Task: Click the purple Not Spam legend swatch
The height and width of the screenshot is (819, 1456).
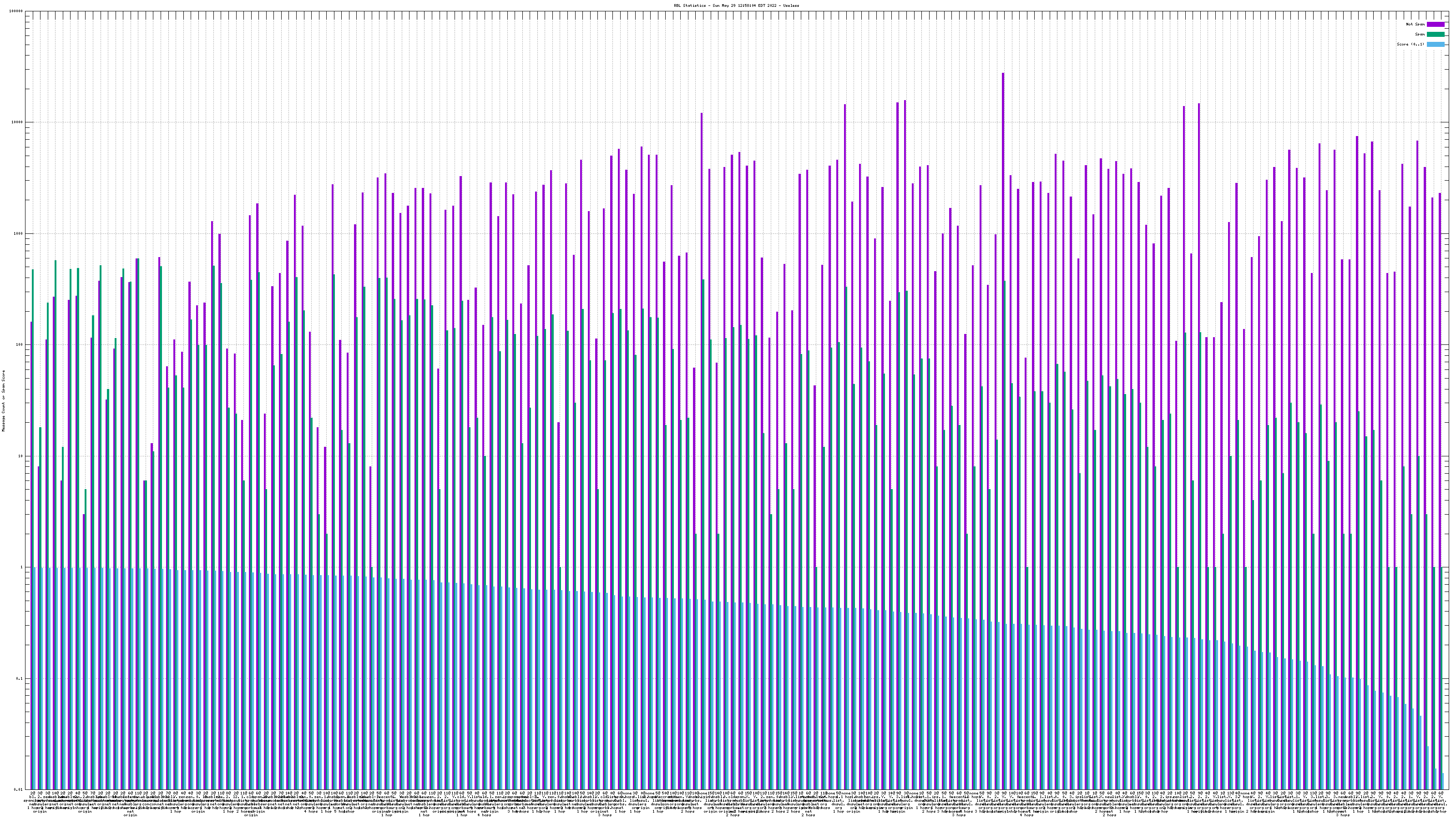Action: click(x=1436, y=24)
